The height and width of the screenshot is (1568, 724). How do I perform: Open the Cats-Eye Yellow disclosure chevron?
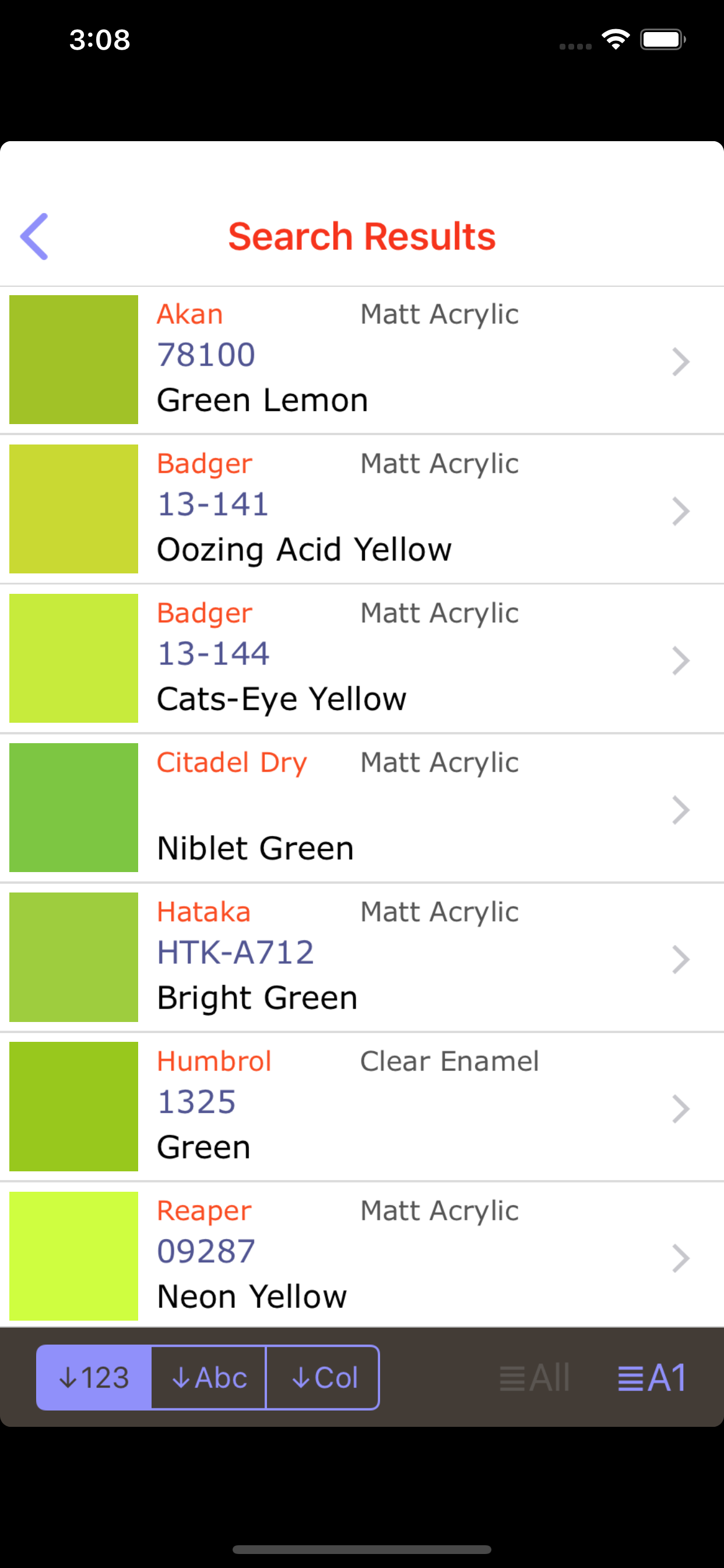(681, 660)
